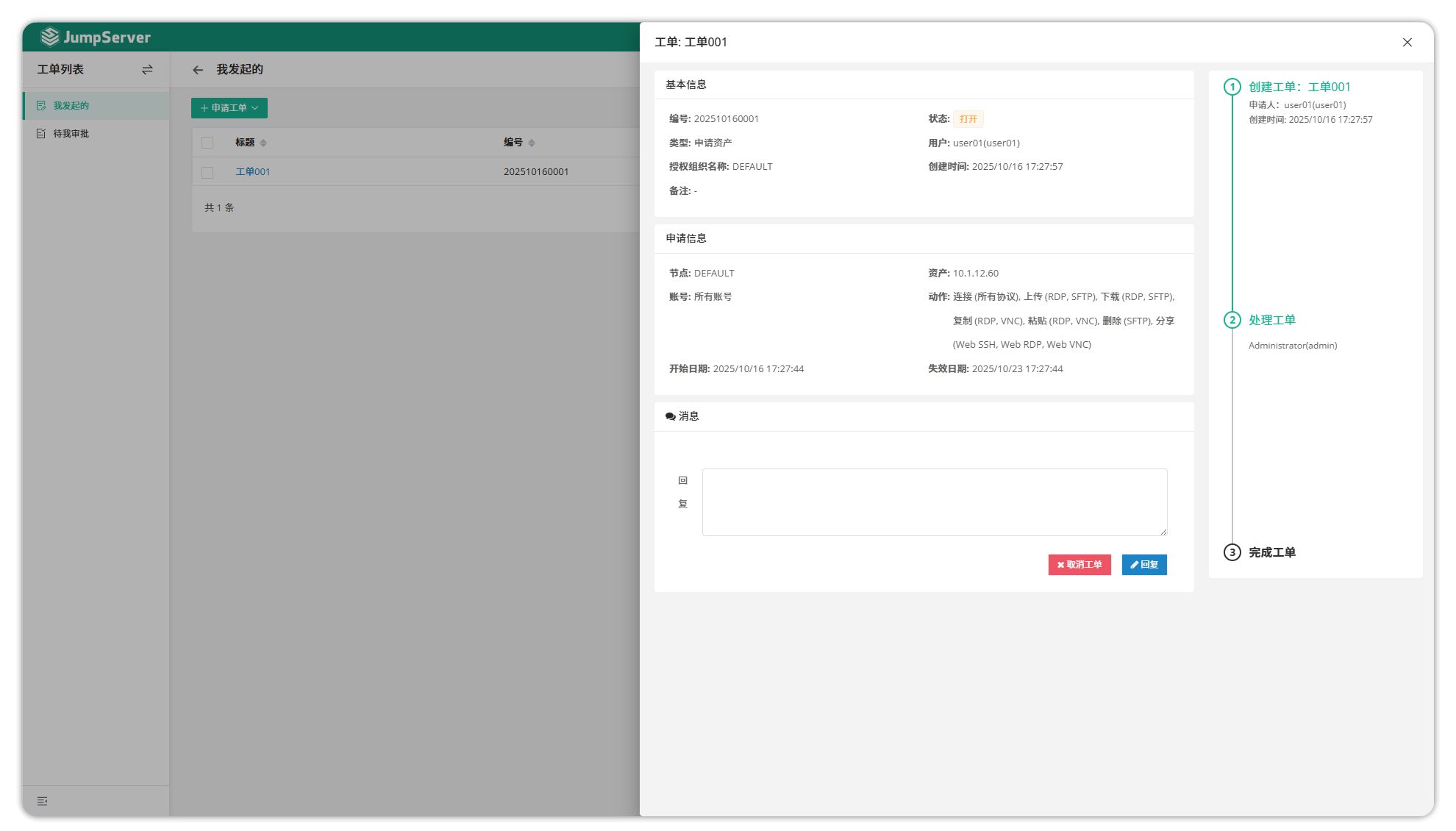The width and height of the screenshot is (1456, 831).
Task: Click the 回复 message text area
Action: click(x=934, y=502)
